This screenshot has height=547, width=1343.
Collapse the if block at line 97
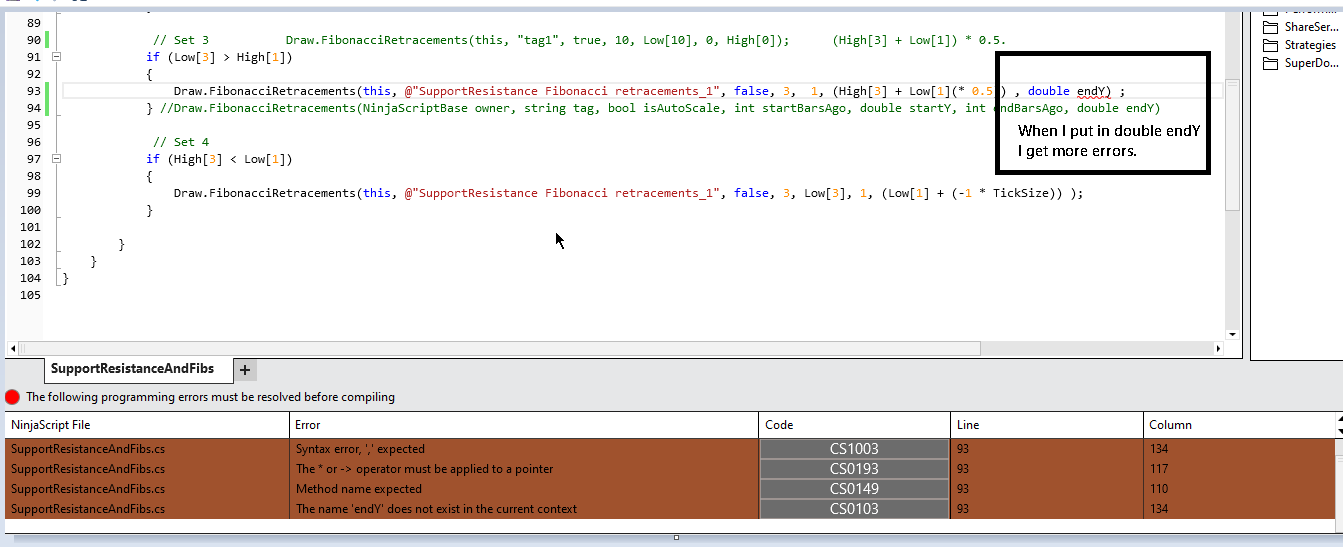click(57, 159)
